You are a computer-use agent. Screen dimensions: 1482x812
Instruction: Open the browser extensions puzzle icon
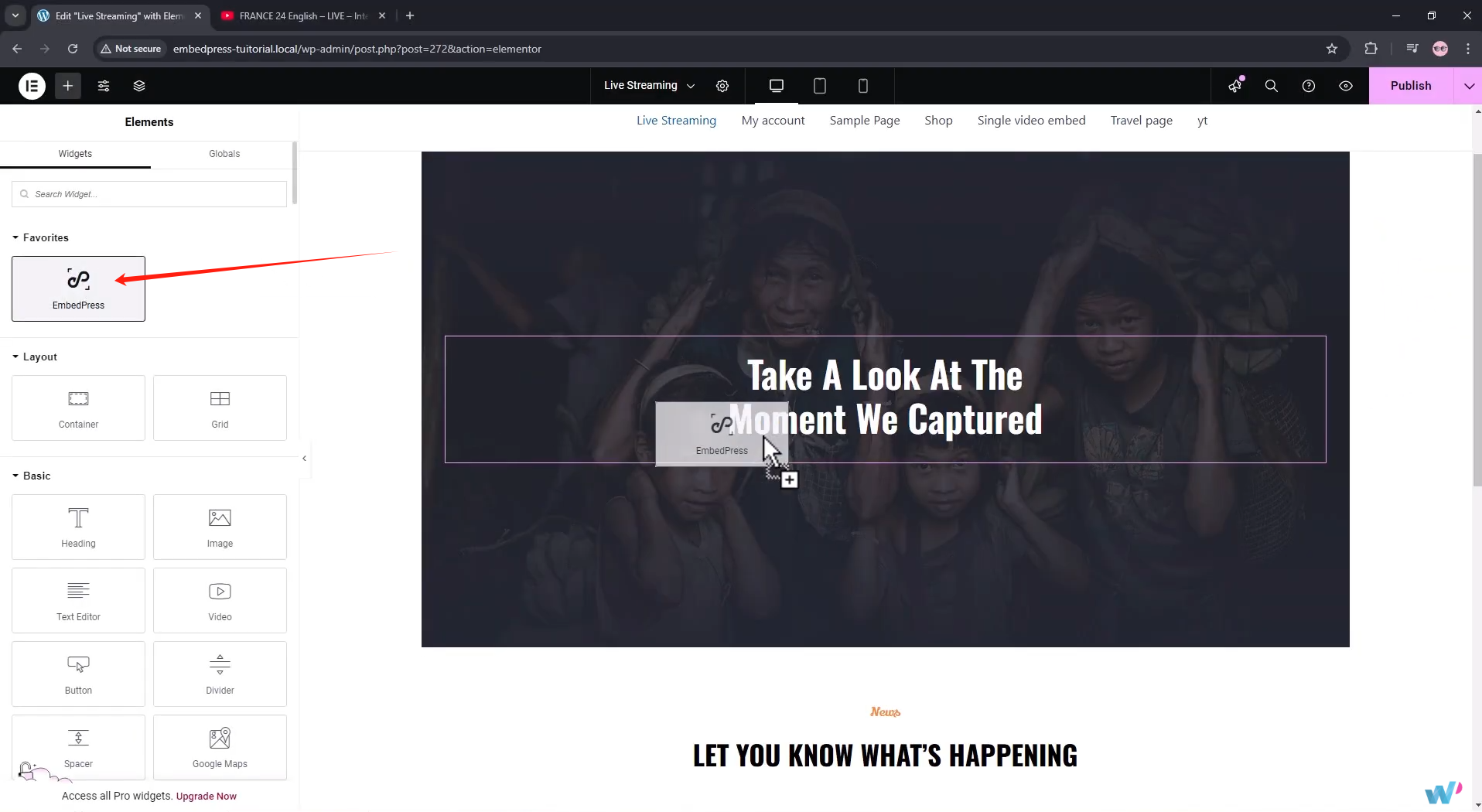(x=1371, y=49)
